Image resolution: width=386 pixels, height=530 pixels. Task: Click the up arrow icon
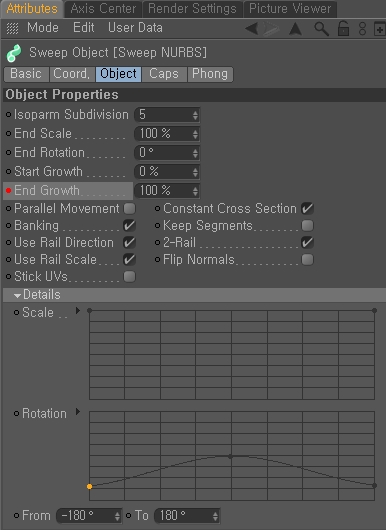(x=295, y=29)
